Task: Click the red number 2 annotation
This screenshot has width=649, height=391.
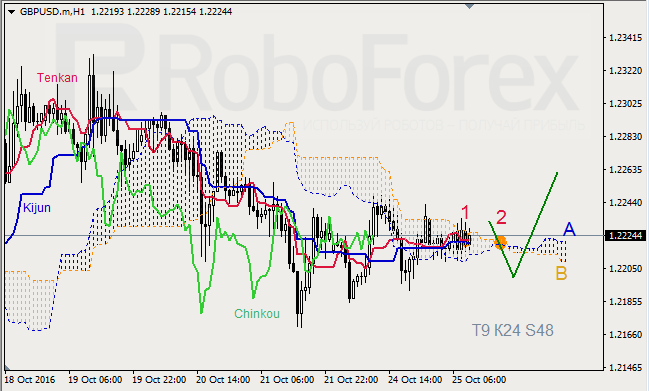Action: pos(501,218)
